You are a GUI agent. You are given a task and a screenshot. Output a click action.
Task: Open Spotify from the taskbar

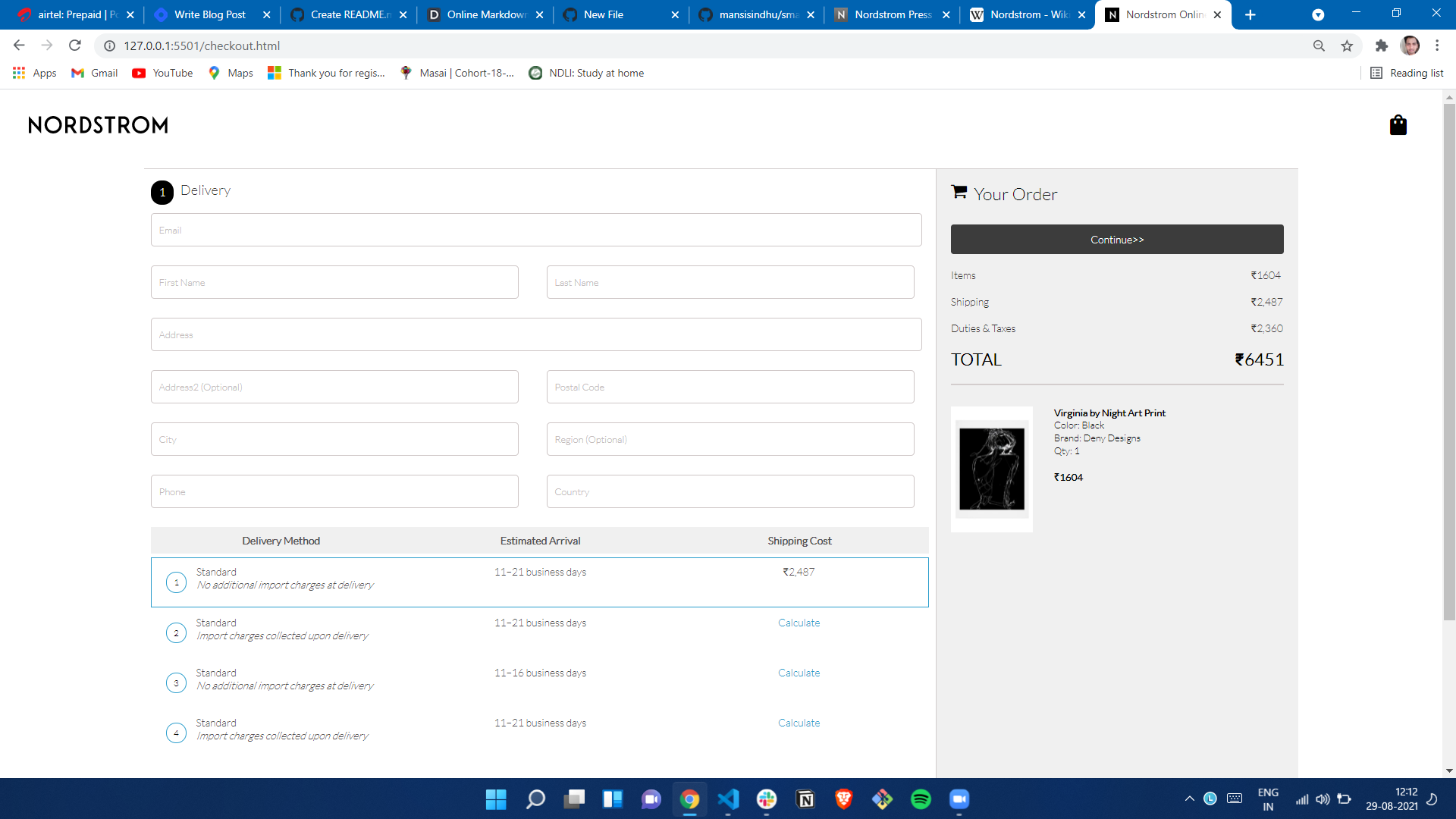(x=921, y=799)
